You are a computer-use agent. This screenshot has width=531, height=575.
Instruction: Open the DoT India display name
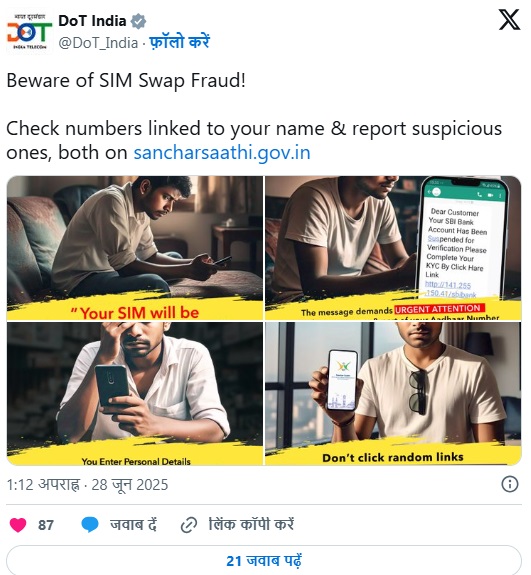pyautogui.click(x=92, y=21)
